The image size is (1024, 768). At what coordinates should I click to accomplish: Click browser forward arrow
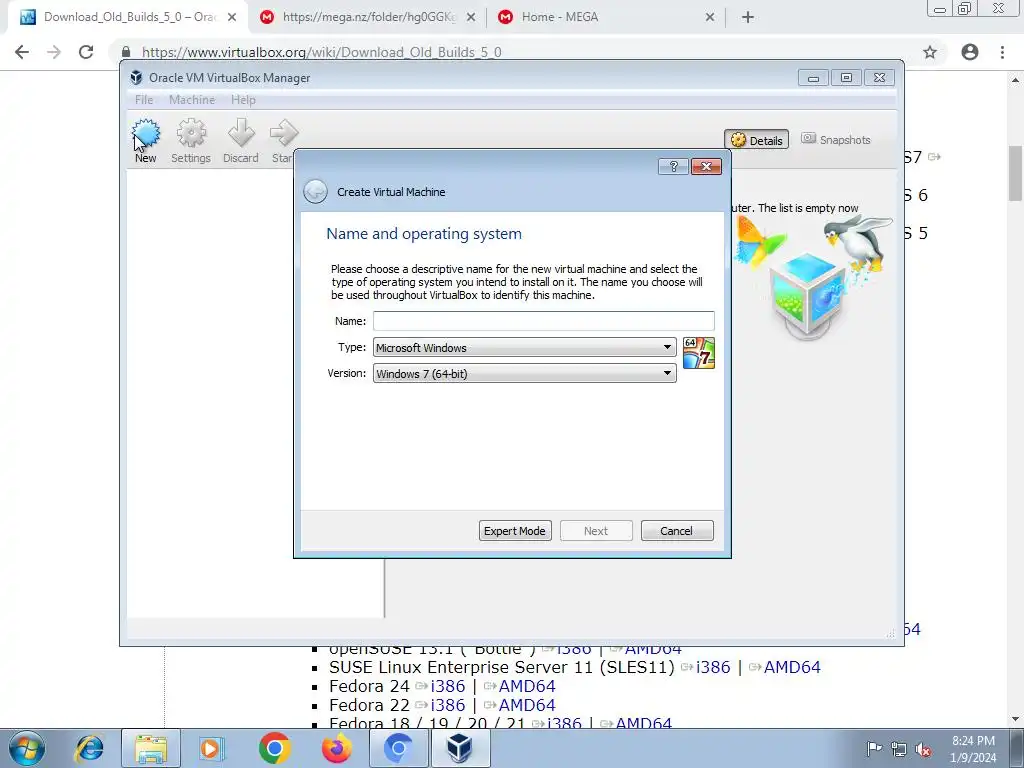tap(54, 52)
